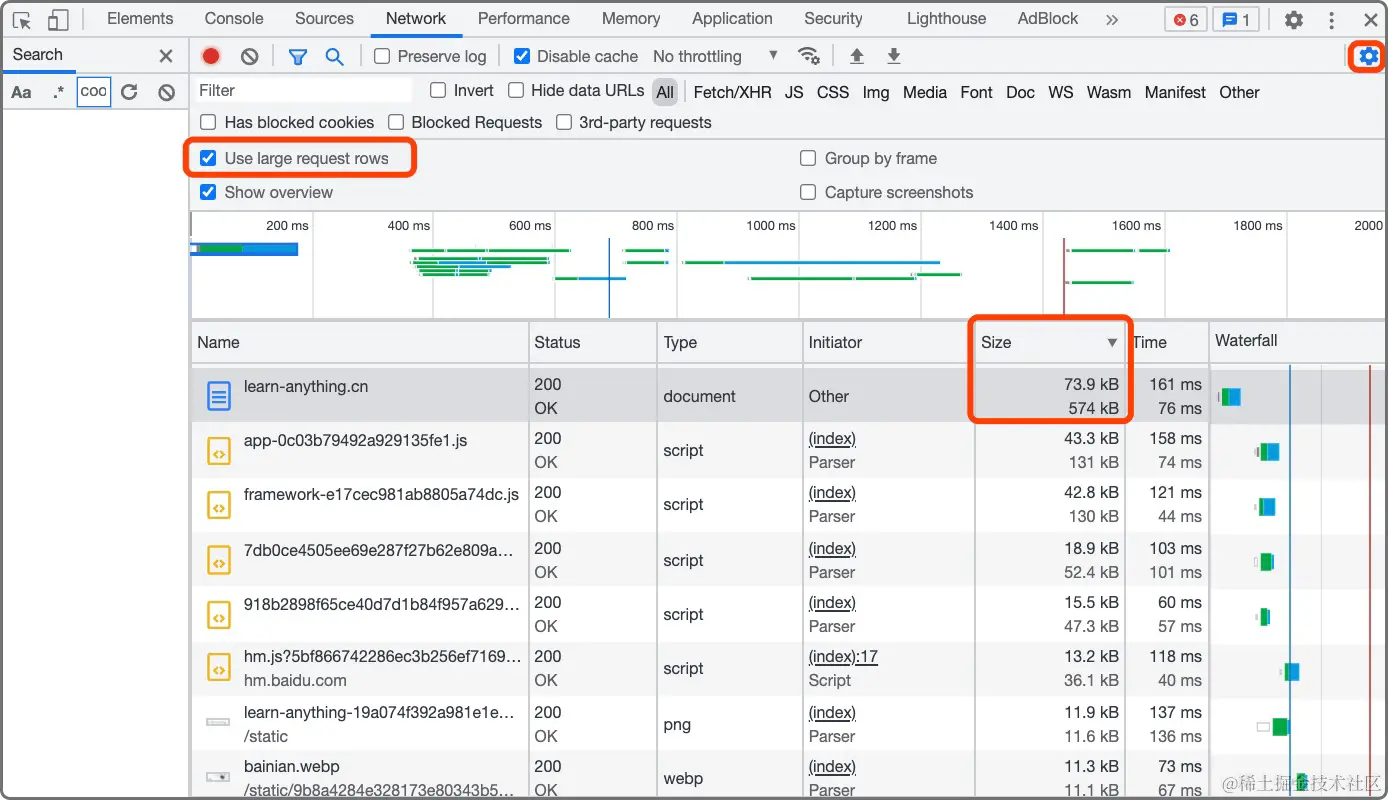This screenshot has width=1388, height=800.
Task: Clear the network log with the clear icon
Action: (249, 57)
